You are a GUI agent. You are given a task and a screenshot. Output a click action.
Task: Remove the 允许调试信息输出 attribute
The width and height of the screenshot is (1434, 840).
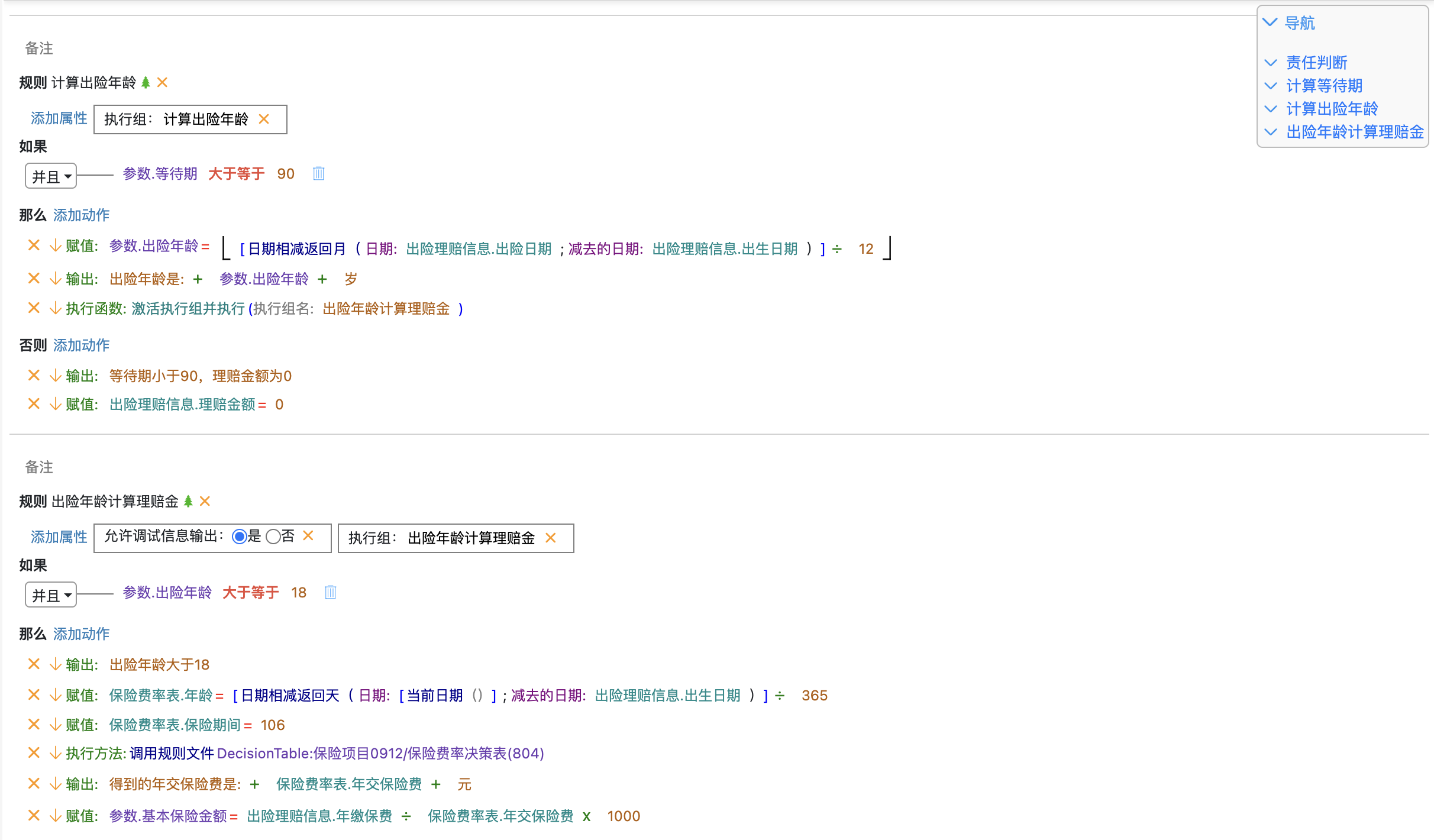(x=308, y=536)
